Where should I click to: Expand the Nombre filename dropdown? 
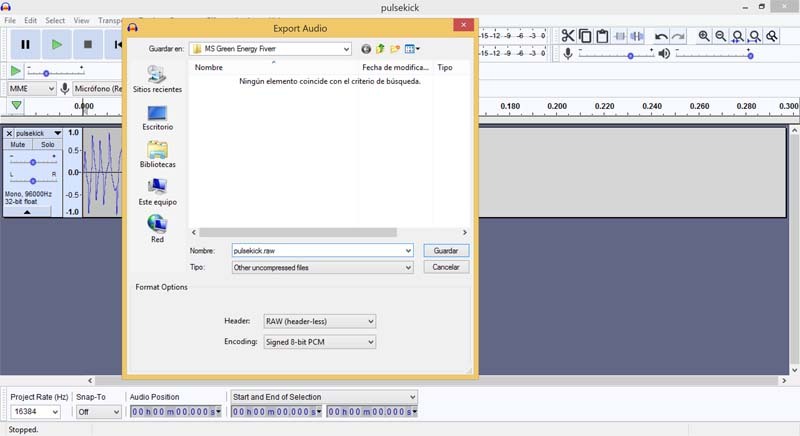click(x=408, y=251)
